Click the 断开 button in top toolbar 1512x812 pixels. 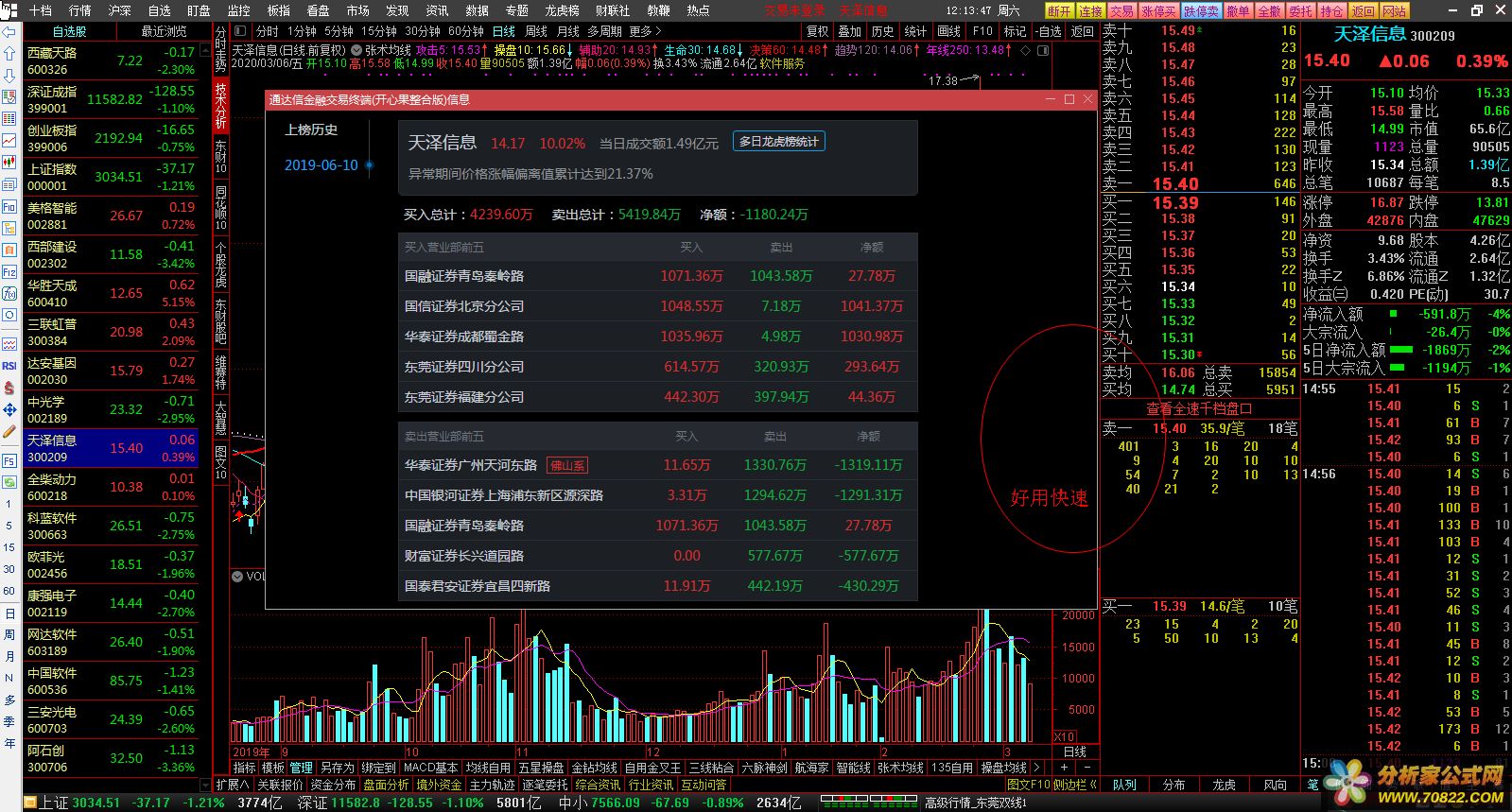pyautogui.click(x=1059, y=10)
